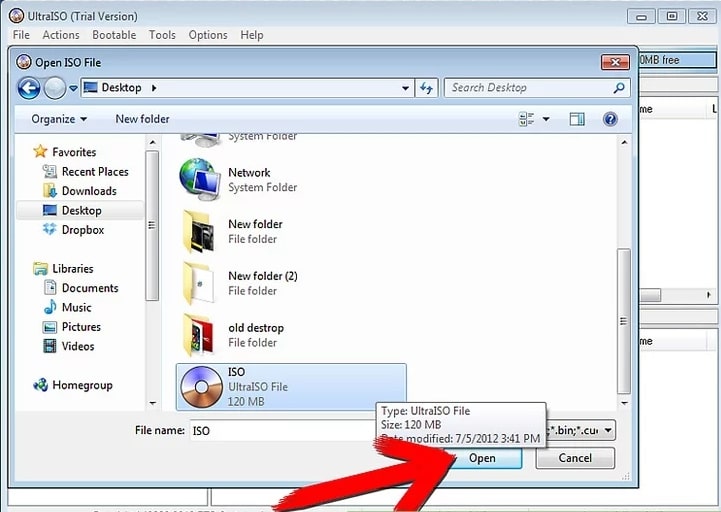Click the Open ISO File dialog icon
The image size is (721, 512).
(x=23, y=62)
